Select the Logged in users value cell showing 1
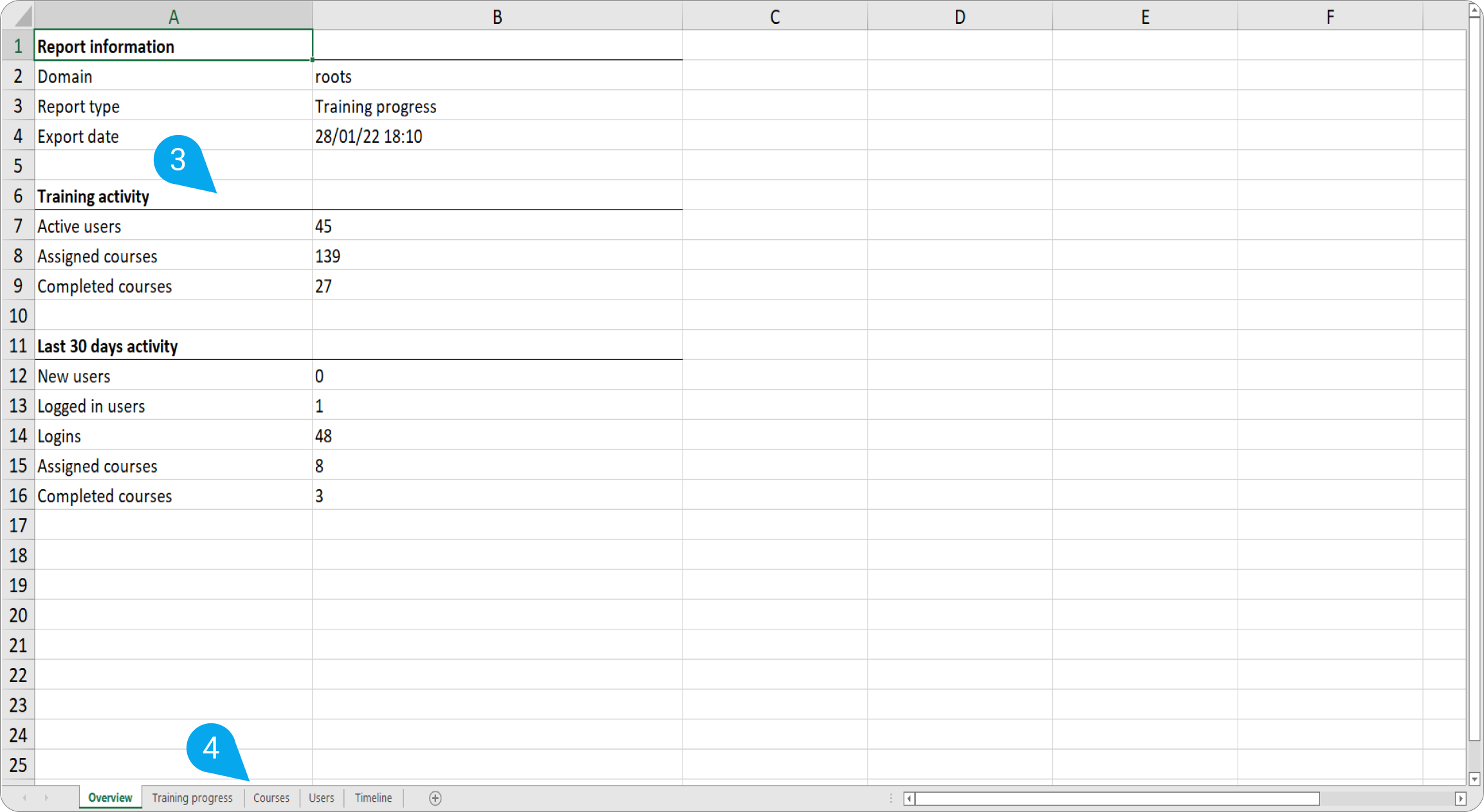 (x=497, y=406)
